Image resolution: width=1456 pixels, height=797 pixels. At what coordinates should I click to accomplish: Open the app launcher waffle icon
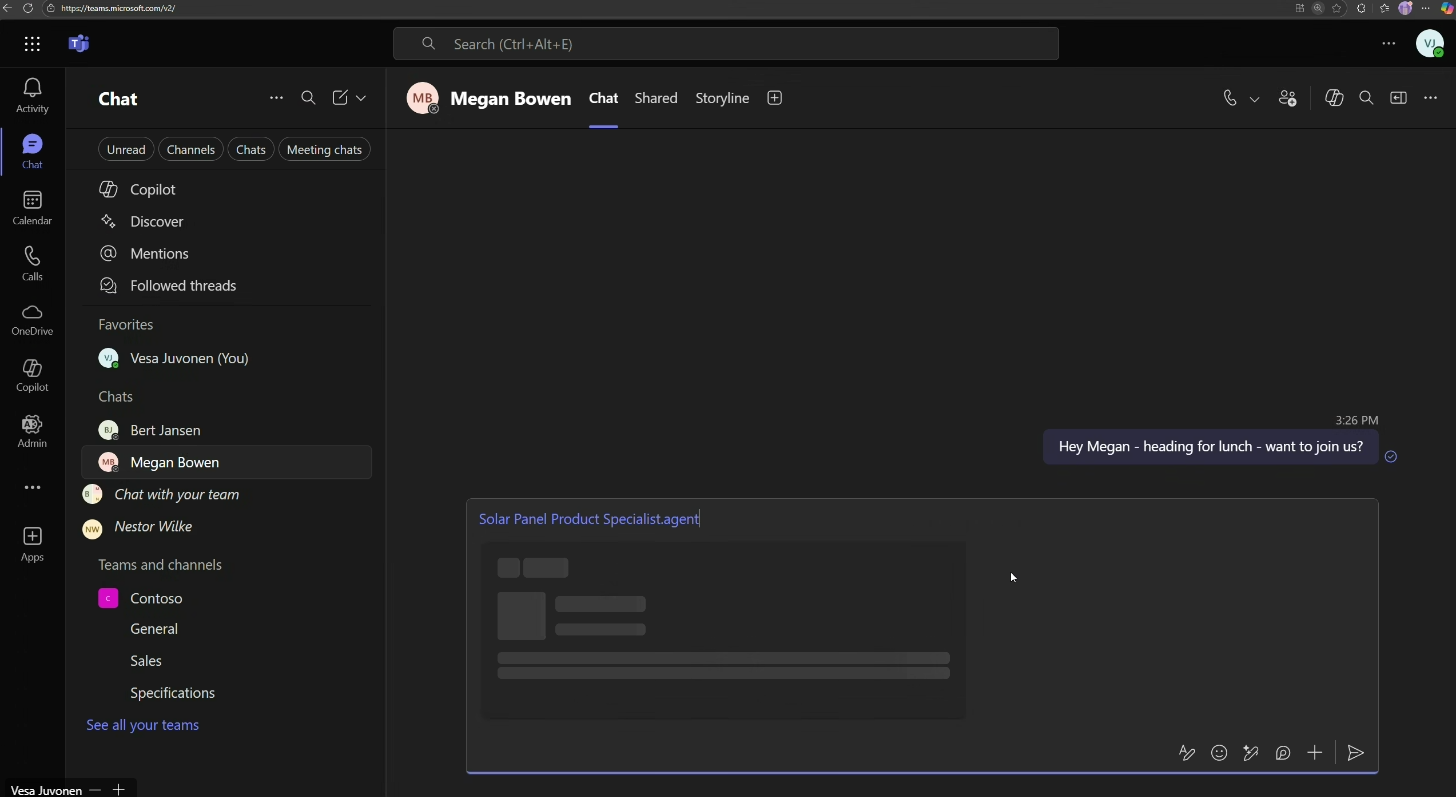pos(32,44)
